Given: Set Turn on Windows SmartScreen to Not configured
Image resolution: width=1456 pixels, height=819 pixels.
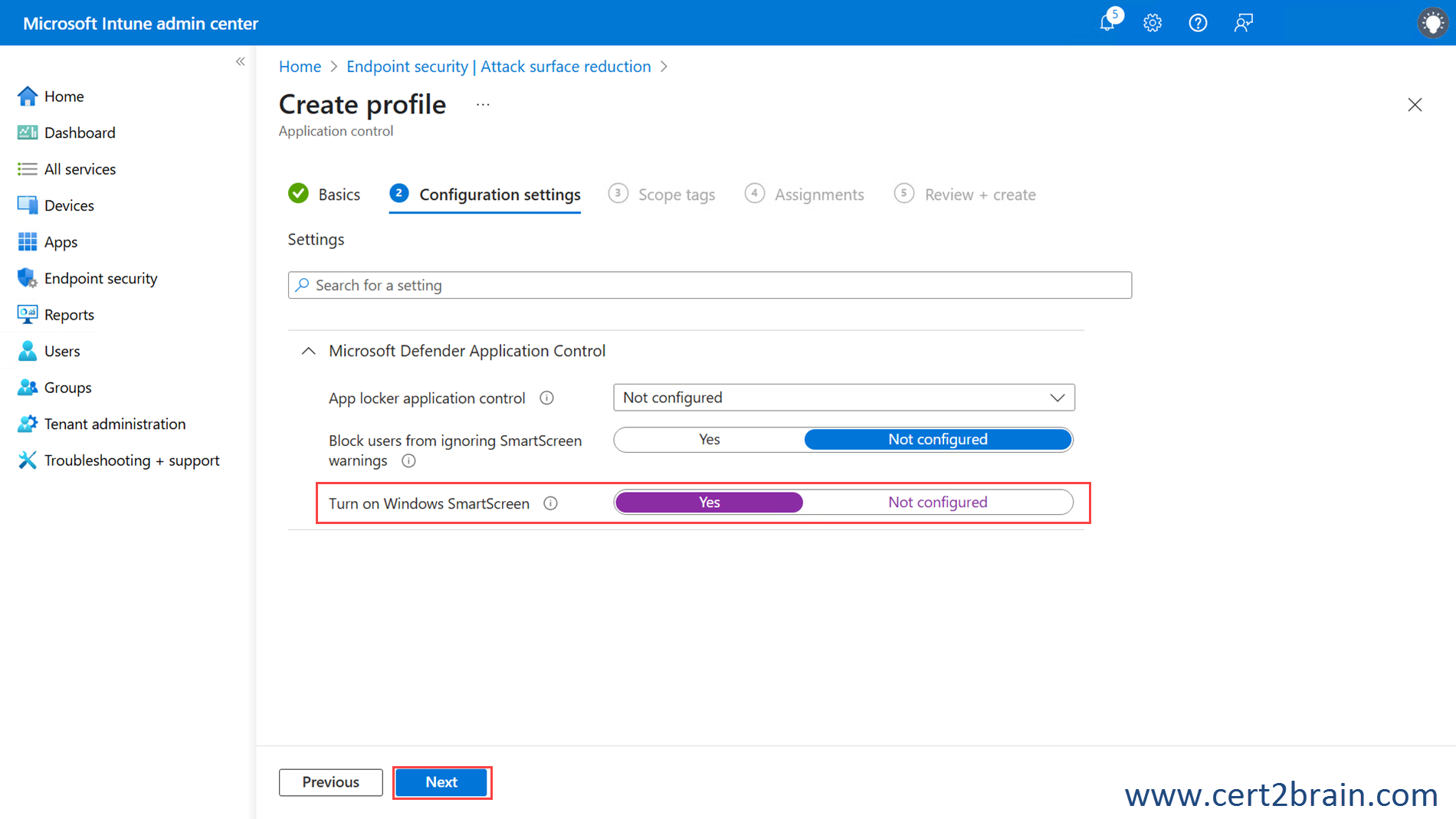Looking at the screenshot, I should 937,503.
